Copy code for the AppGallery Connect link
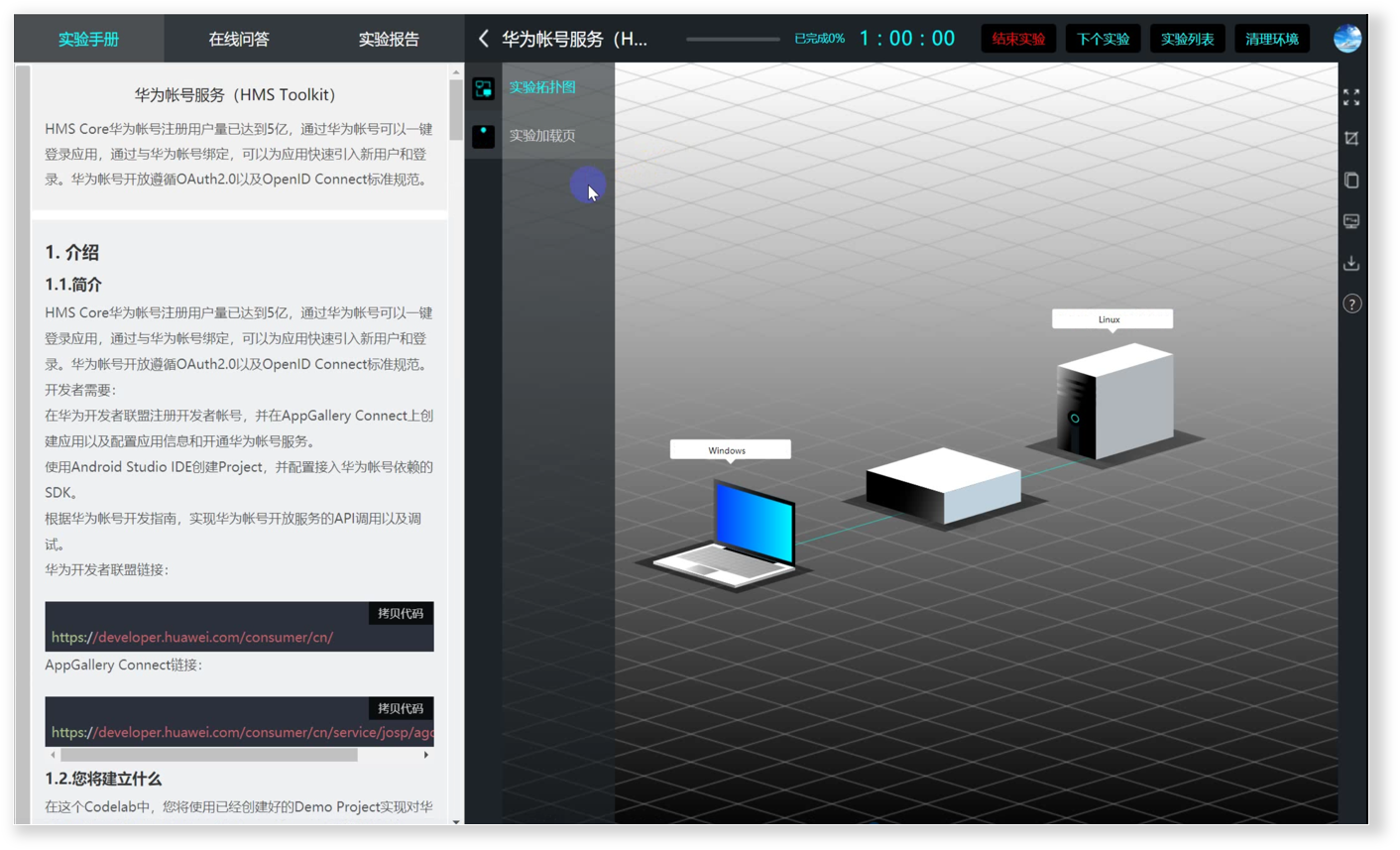 tap(401, 708)
